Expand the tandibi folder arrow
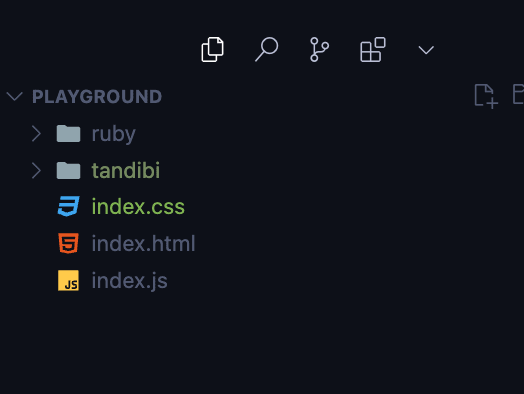This screenshot has width=524, height=394. click(x=36, y=170)
